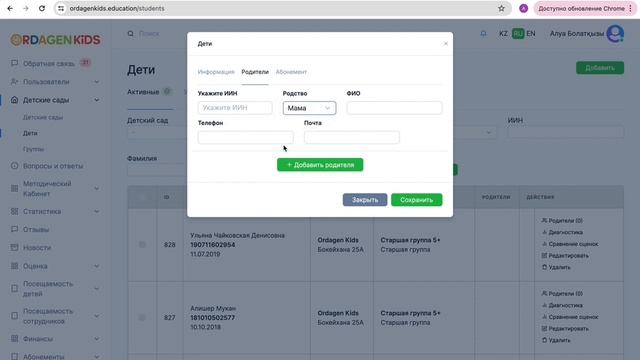Click the search magnifier icon
This screenshot has height=360, width=640.
pos(131,33)
